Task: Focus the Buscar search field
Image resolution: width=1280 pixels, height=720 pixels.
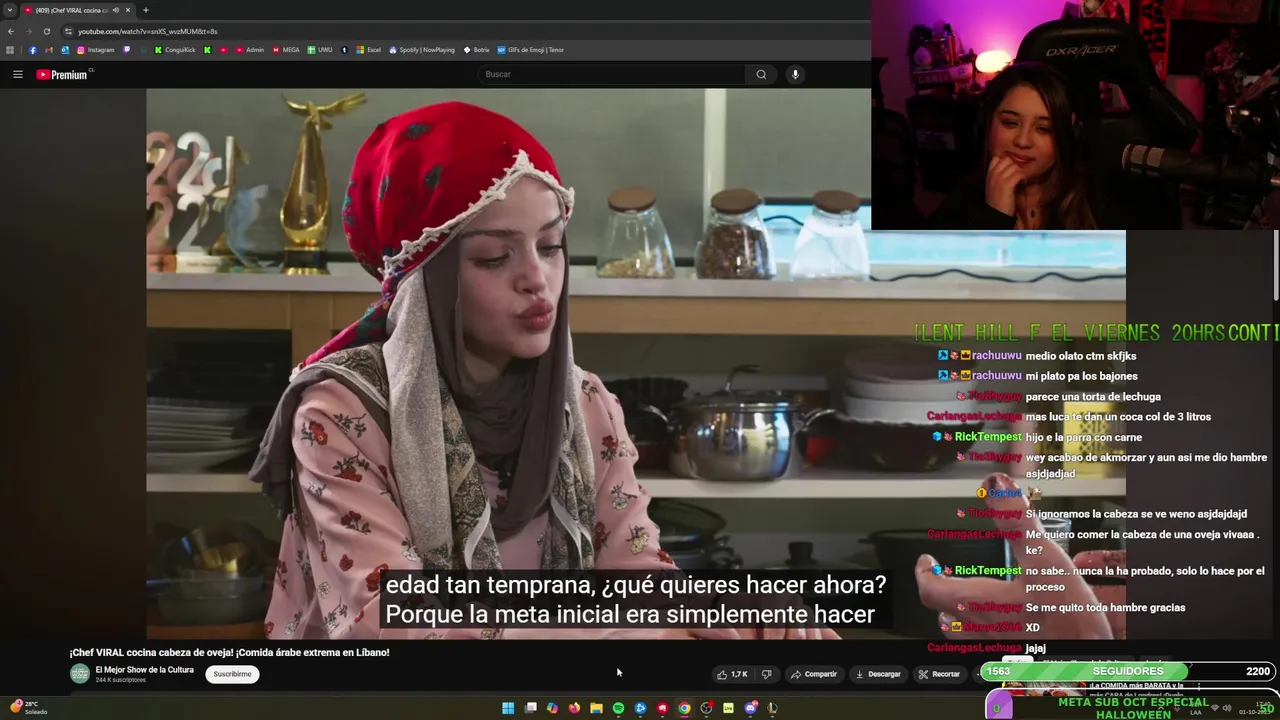Action: [612, 74]
